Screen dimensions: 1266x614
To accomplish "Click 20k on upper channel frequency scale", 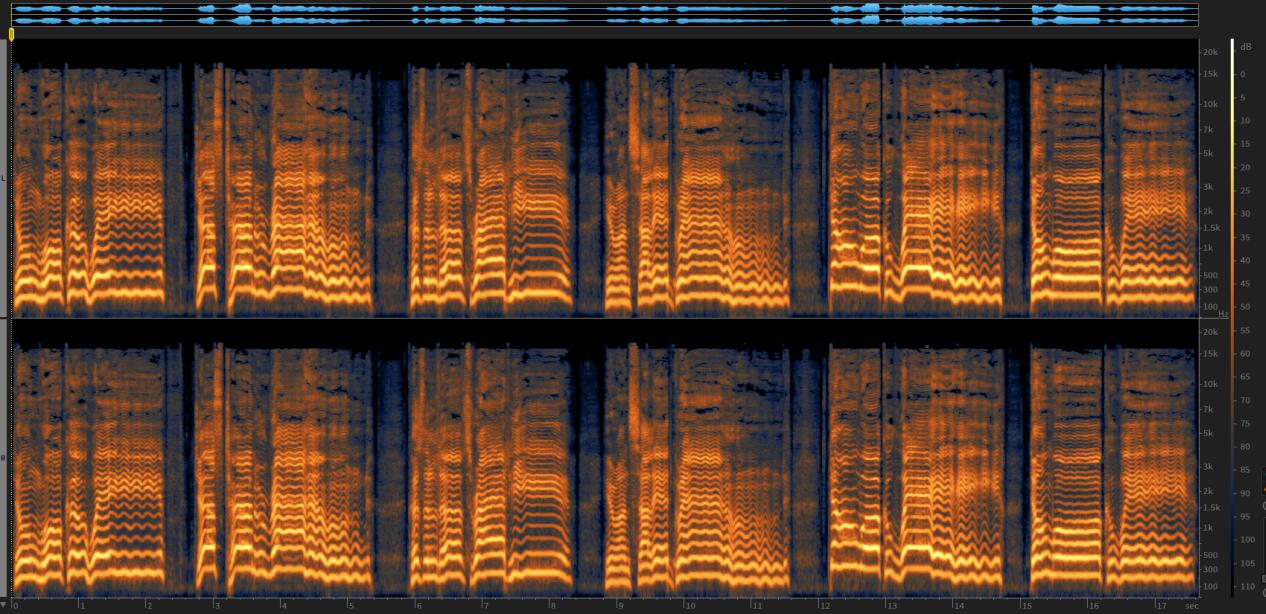I will [1209, 52].
